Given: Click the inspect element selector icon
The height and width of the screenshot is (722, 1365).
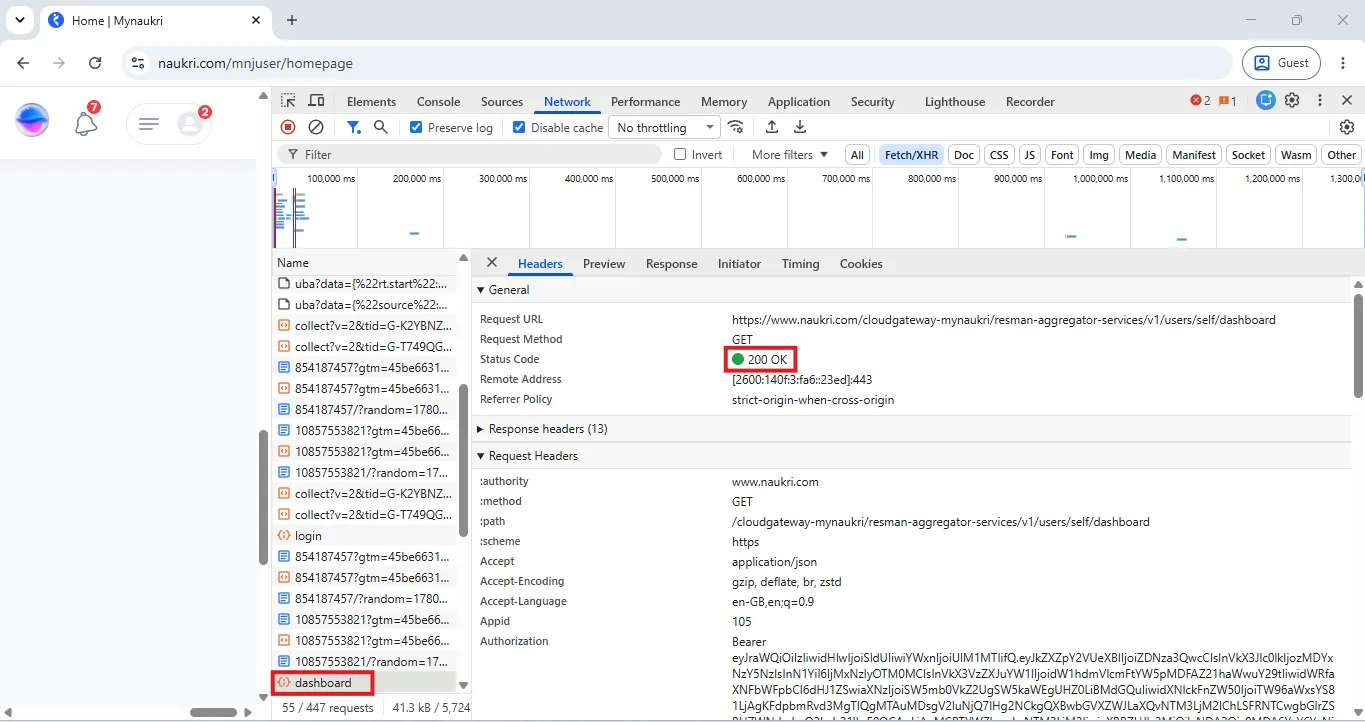Looking at the screenshot, I should [288, 101].
